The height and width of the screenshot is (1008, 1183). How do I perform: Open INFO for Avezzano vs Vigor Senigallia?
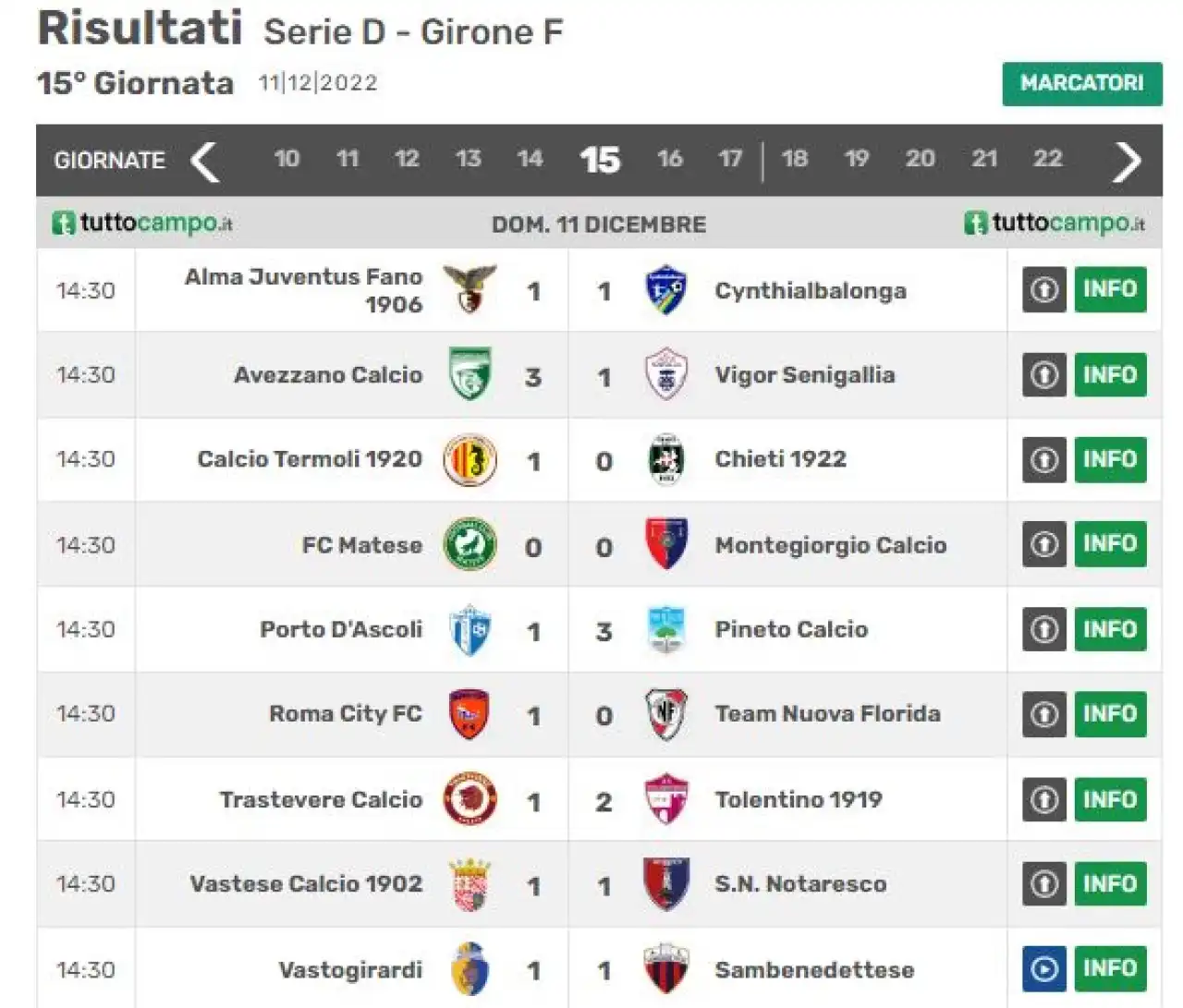[1110, 375]
